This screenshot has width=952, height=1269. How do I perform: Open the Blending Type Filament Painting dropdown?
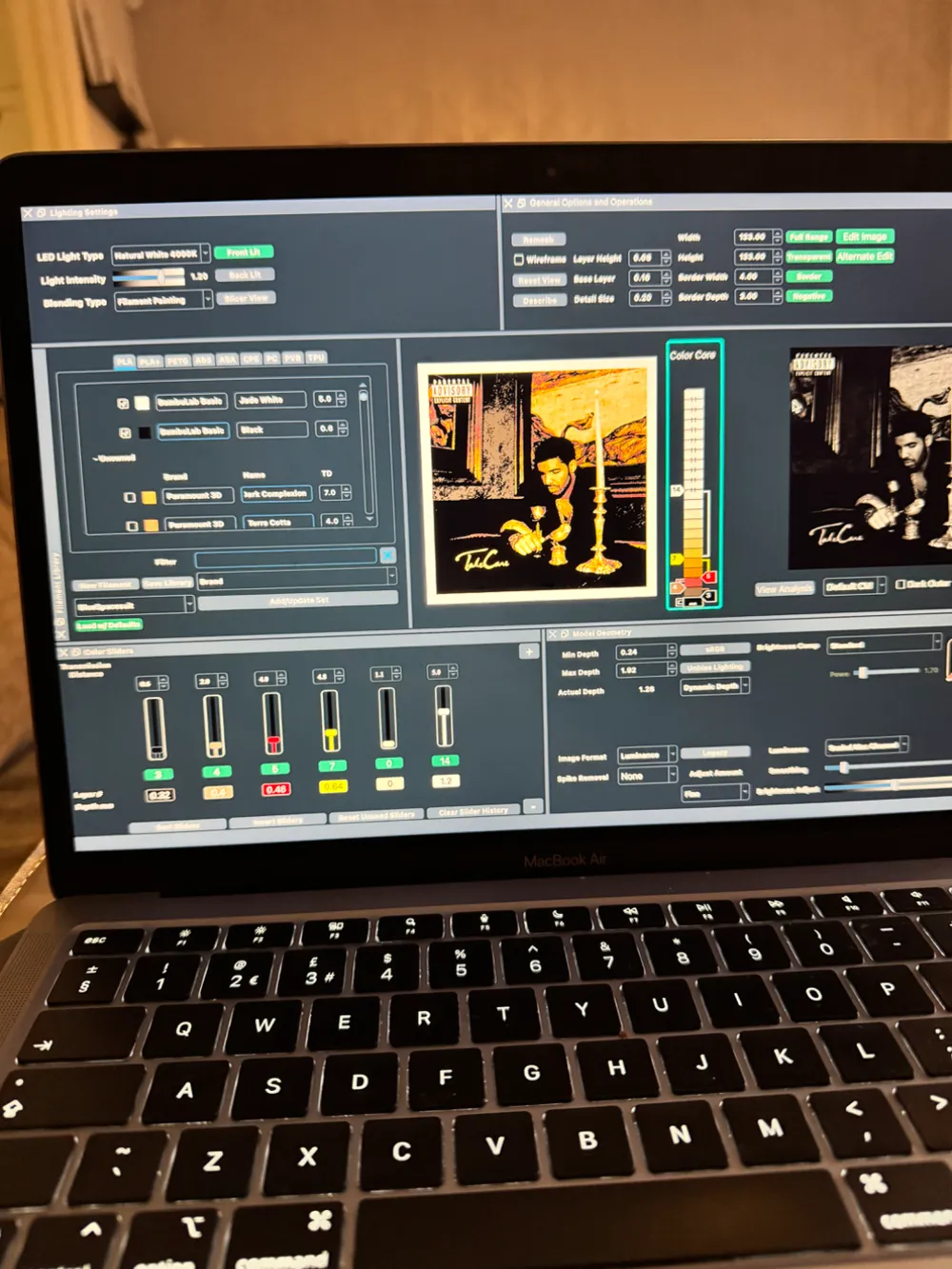click(164, 301)
